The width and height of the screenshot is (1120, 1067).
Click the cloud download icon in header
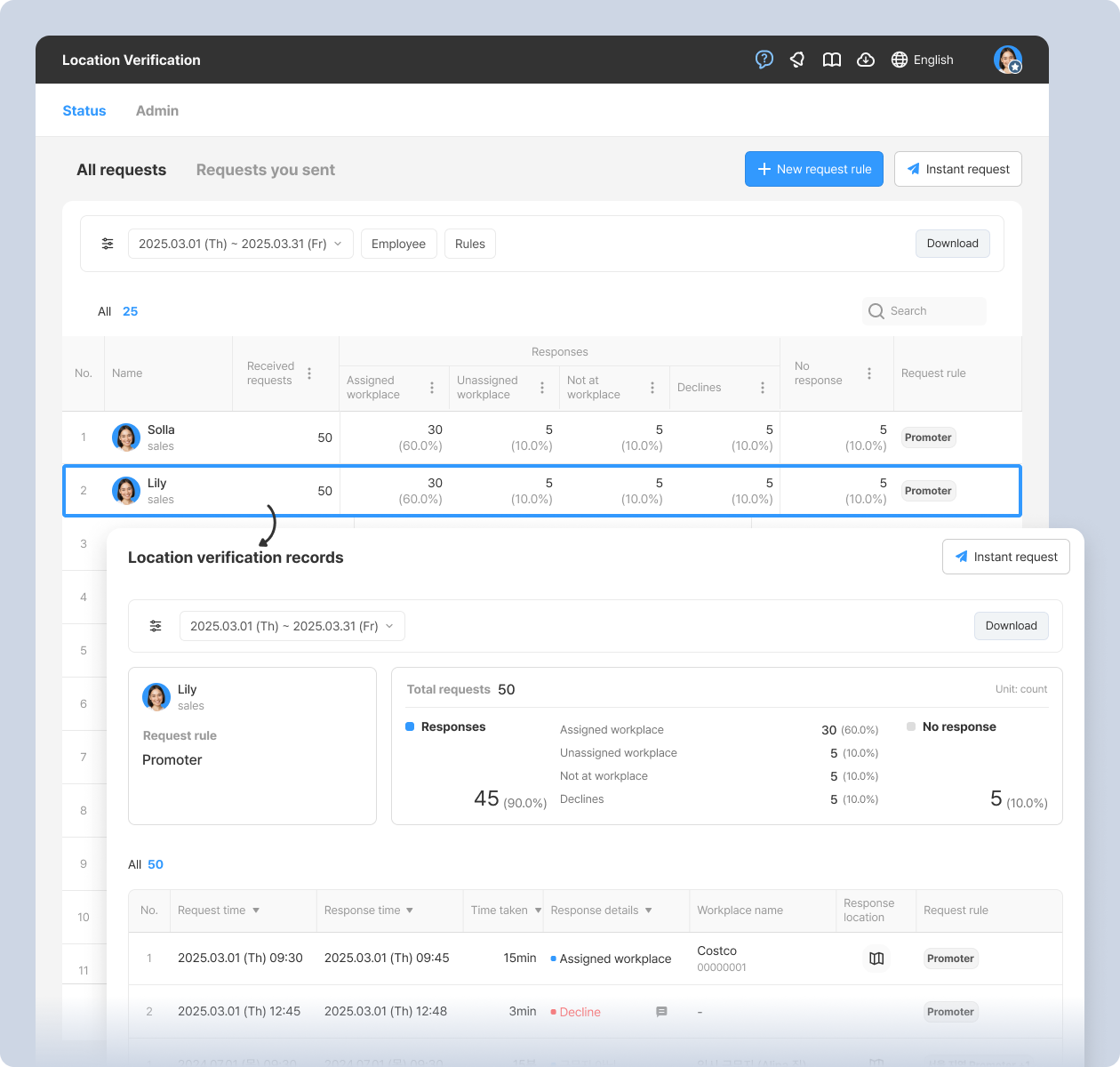click(865, 60)
